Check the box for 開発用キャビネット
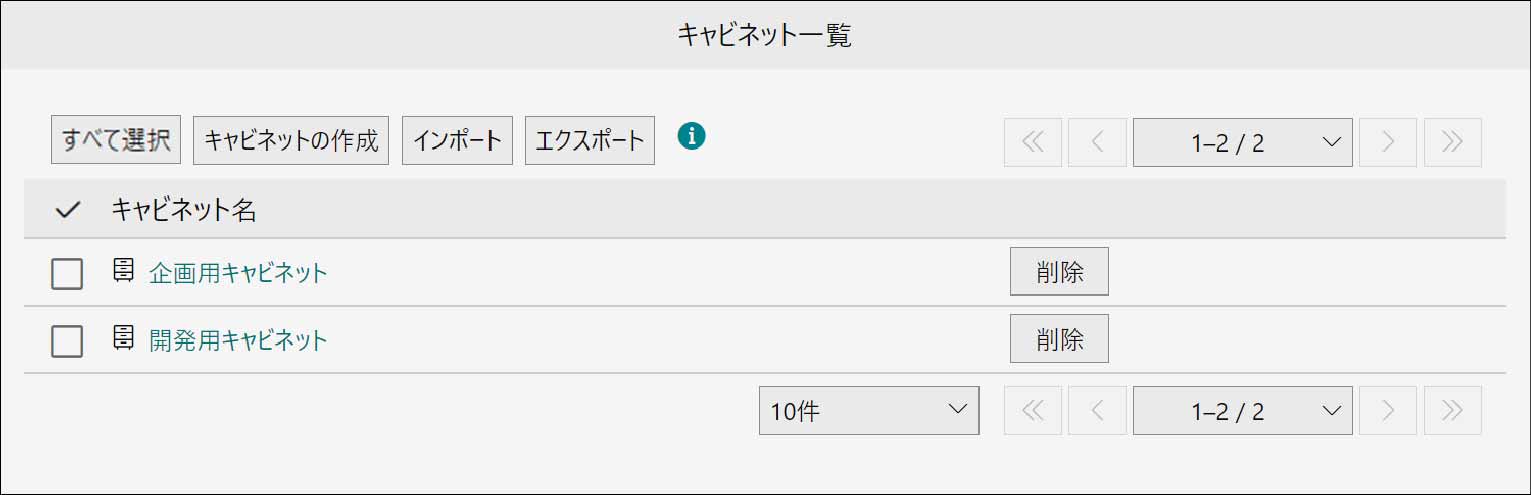This screenshot has height=495, width=1531. point(67,341)
